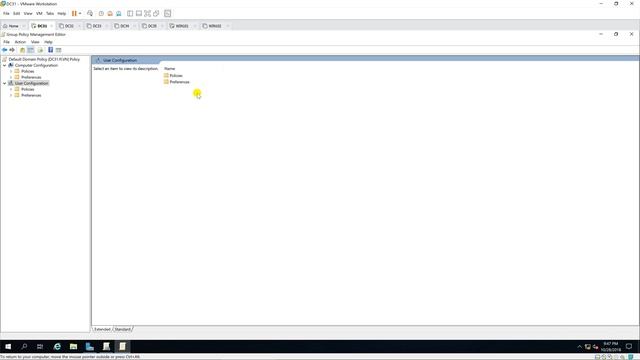
Task: Select Preferences folder under User Configuration tree
Action: 31,95
